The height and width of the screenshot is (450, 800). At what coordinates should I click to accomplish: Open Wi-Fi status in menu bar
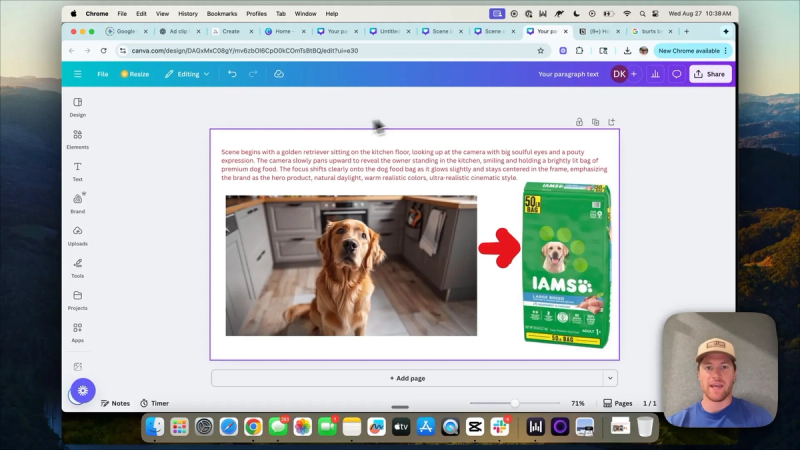627,14
